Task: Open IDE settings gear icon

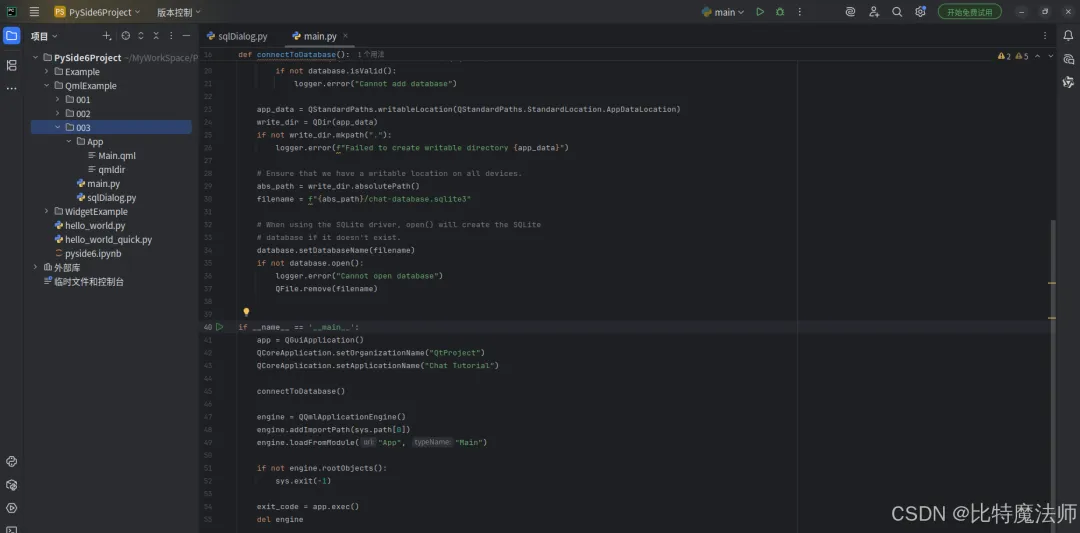Action: coord(920,12)
